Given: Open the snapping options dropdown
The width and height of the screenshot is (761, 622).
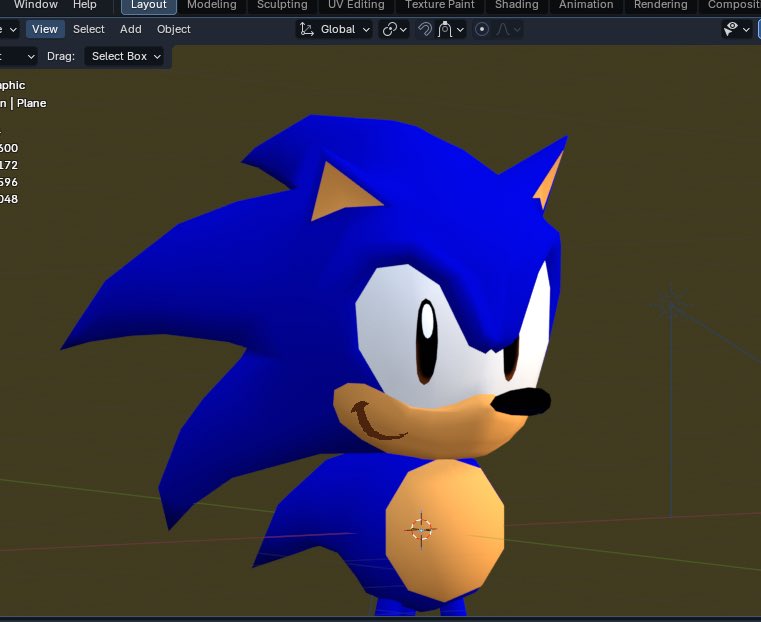Looking at the screenshot, I should coord(451,30).
